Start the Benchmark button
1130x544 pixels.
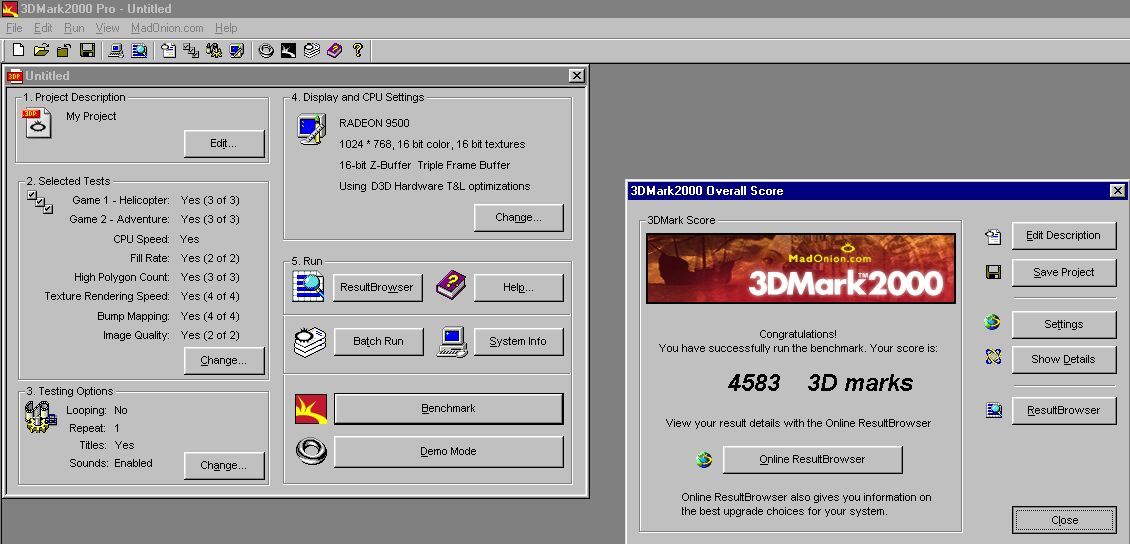448,409
